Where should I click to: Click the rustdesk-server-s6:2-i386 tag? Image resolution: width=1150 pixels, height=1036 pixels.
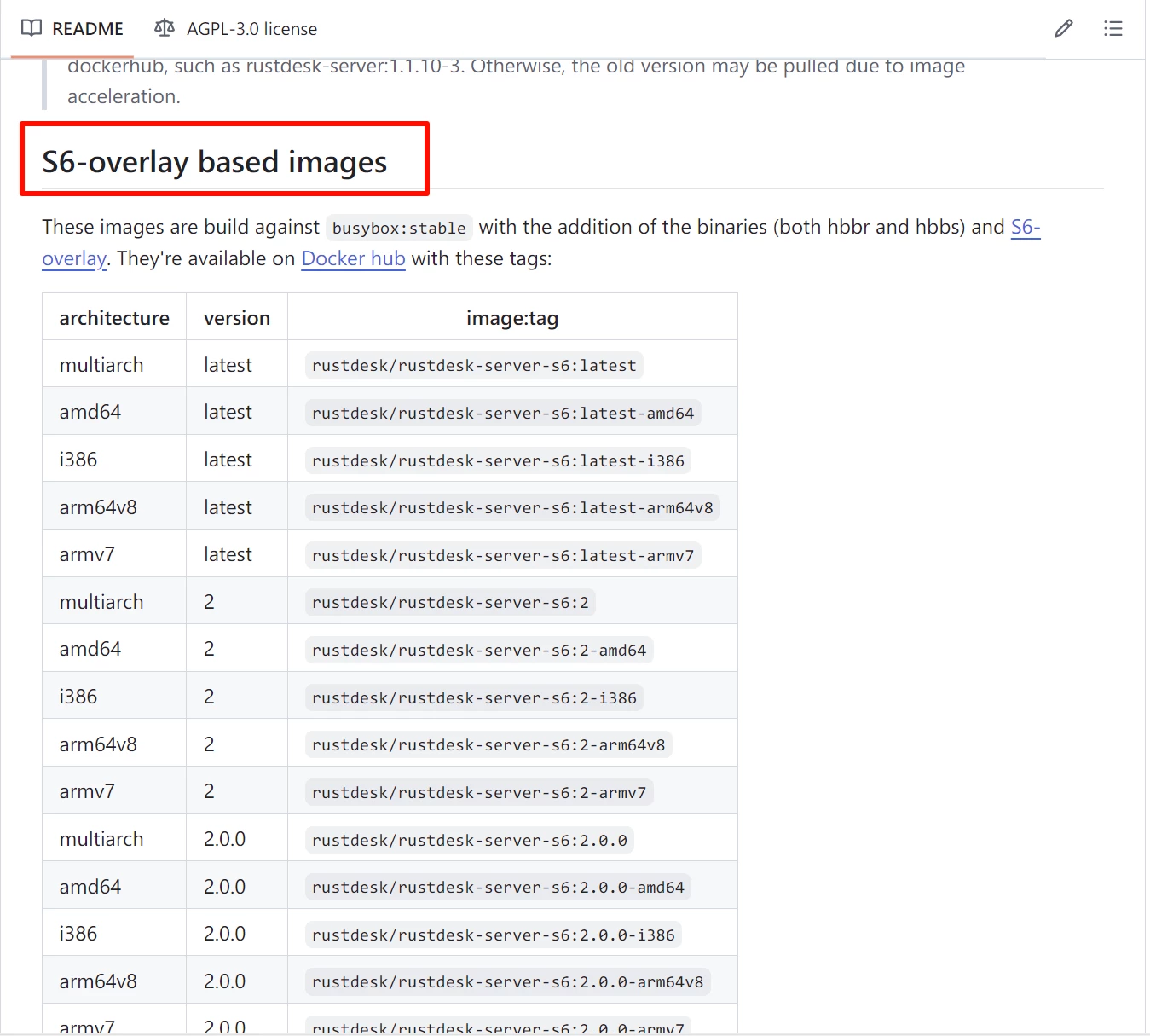474,698
